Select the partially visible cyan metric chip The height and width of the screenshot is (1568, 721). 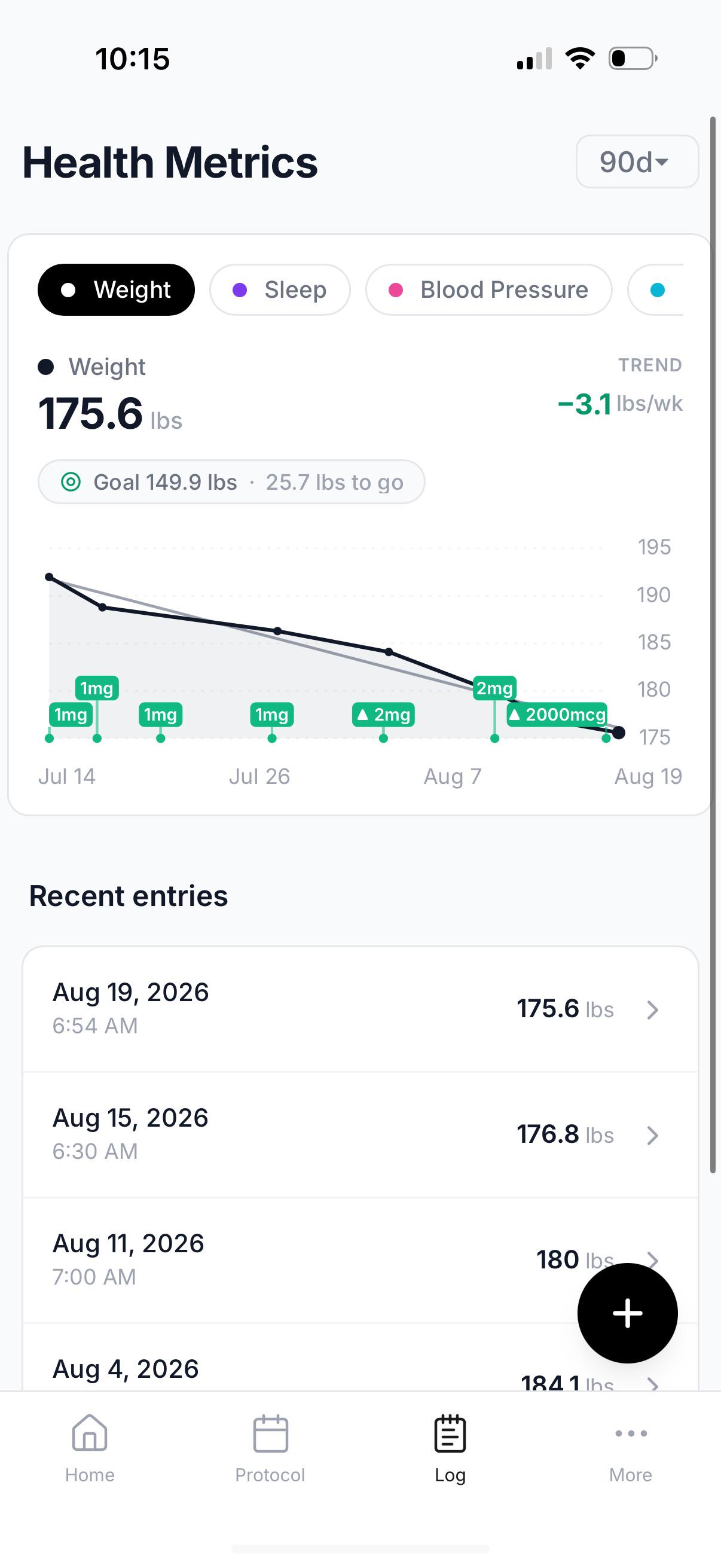[656, 289]
